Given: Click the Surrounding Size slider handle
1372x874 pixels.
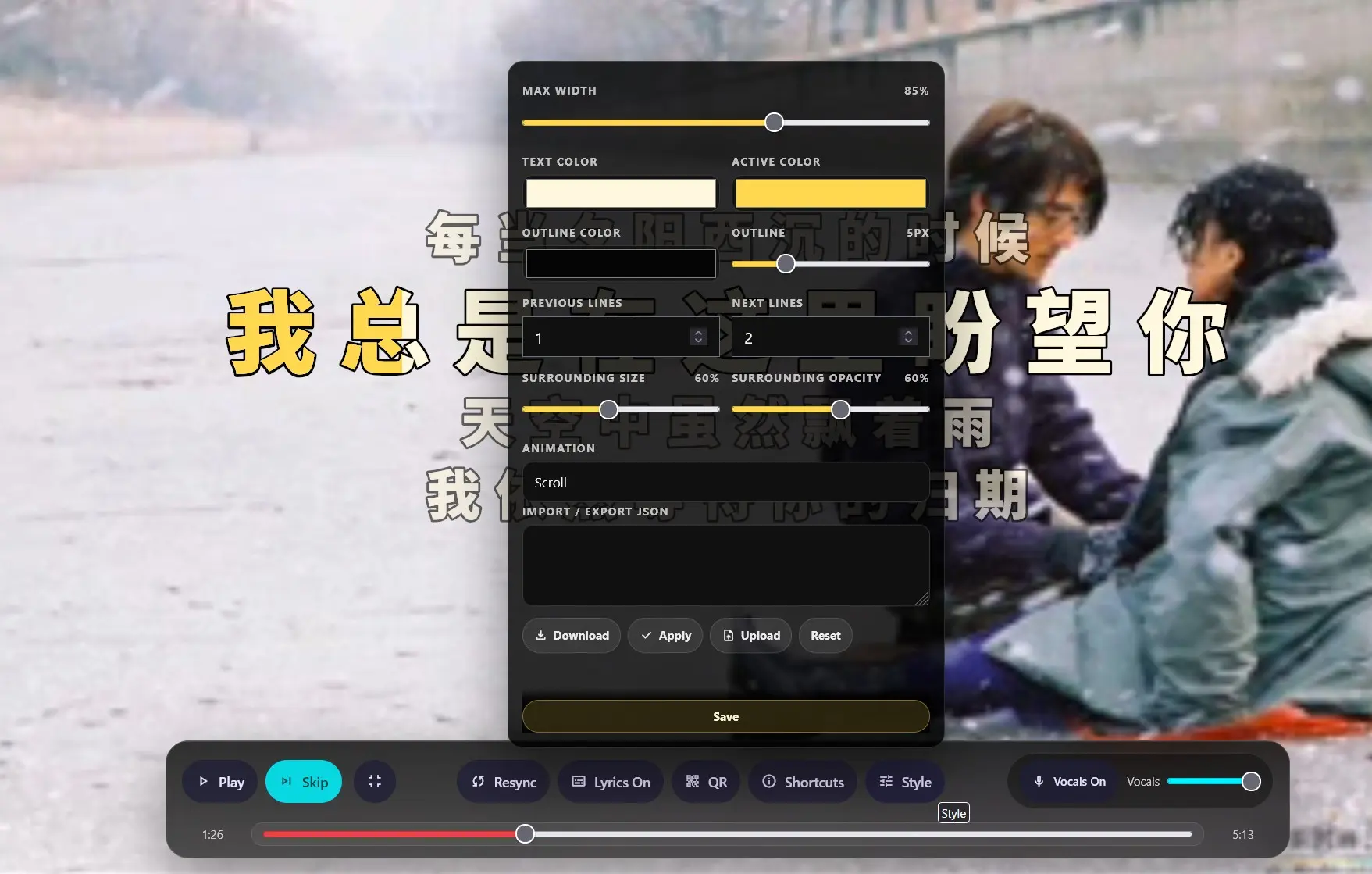Looking at the screenshot, I should click(608, 409).
